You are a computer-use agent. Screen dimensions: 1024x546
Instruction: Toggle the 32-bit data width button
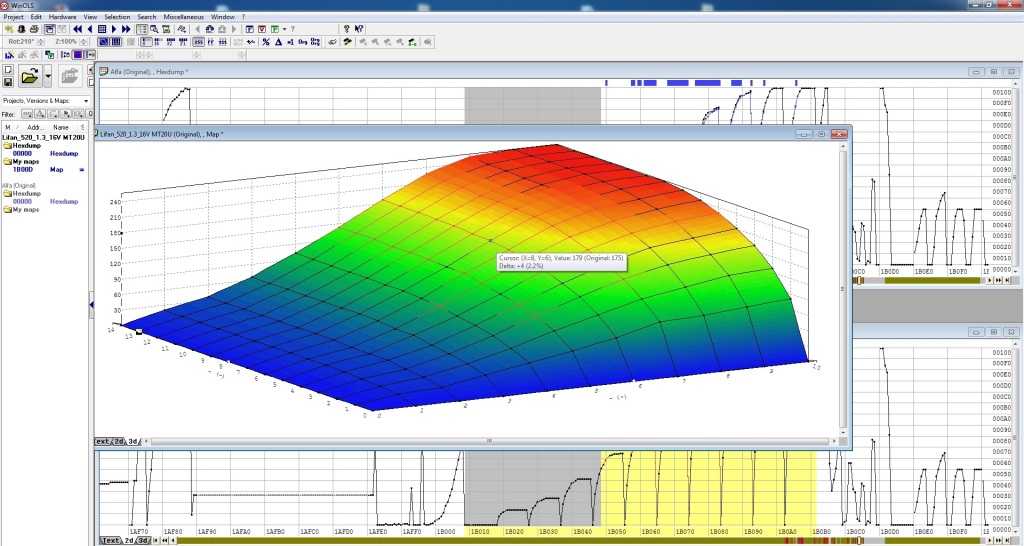(170, 42)
